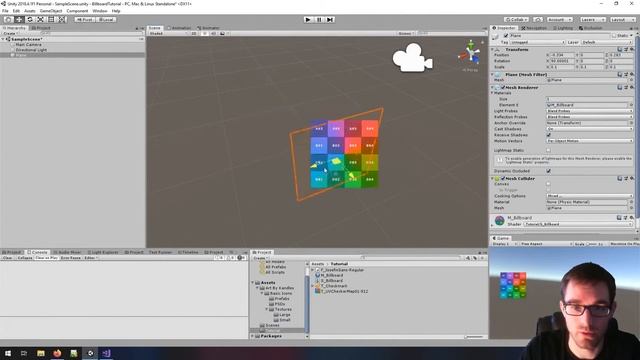Toggle the Lightmap Static checkbox
The width and height of the screenshot is (640, 360).
point(549,150)
